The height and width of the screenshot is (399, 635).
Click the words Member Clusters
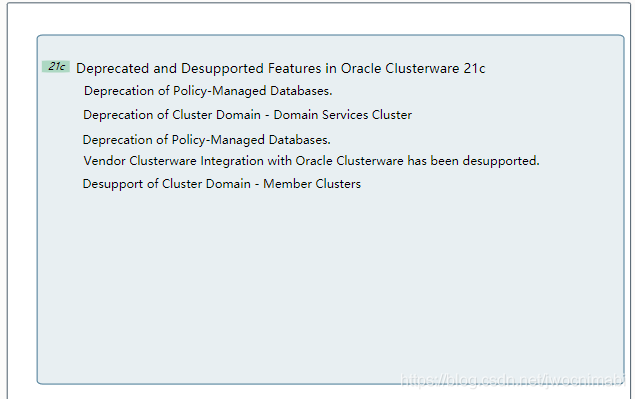click(312, 184)
